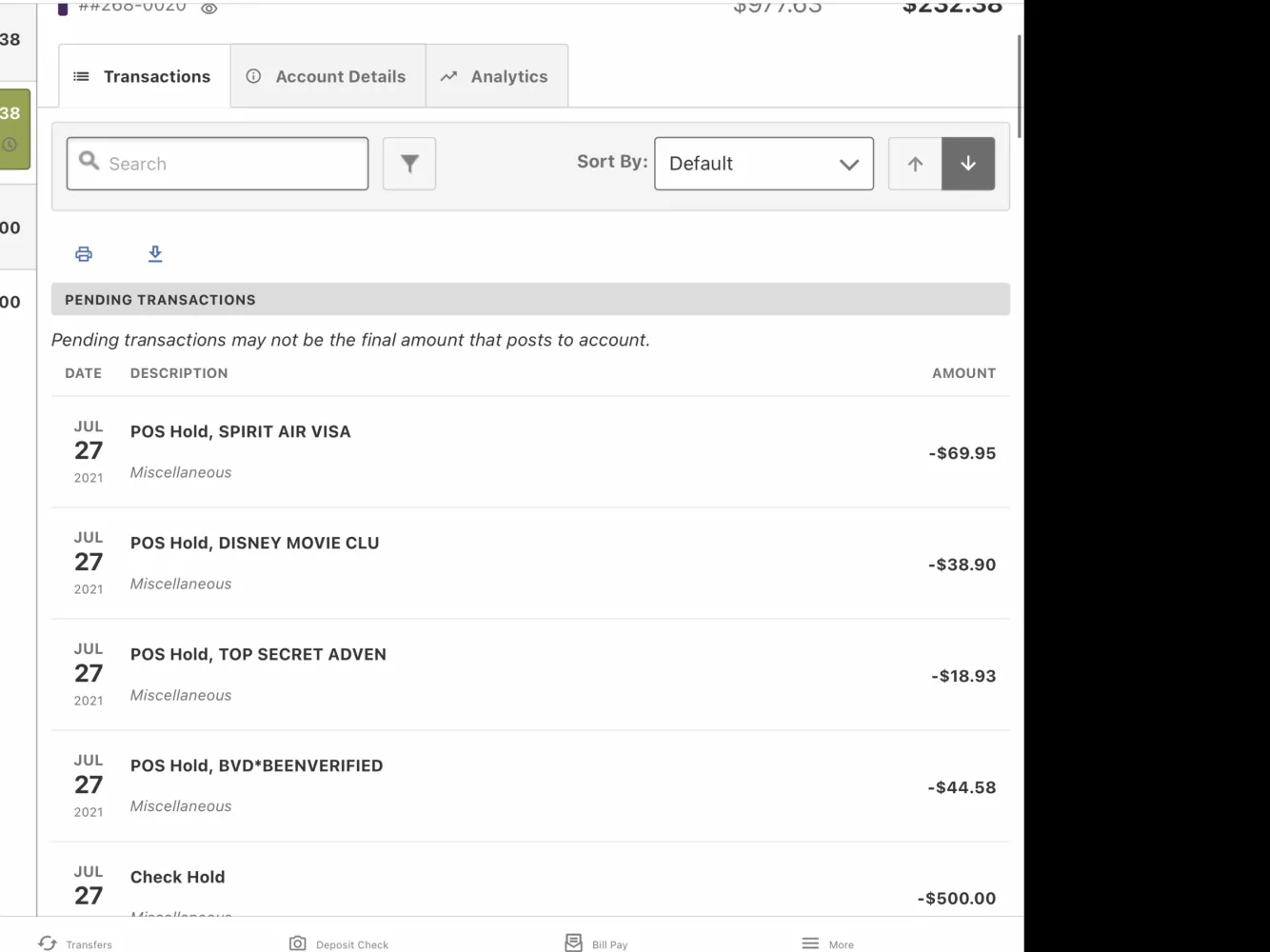Switch to the Analytics tab
The image size is (1270, 952).
tap(496, 76)
